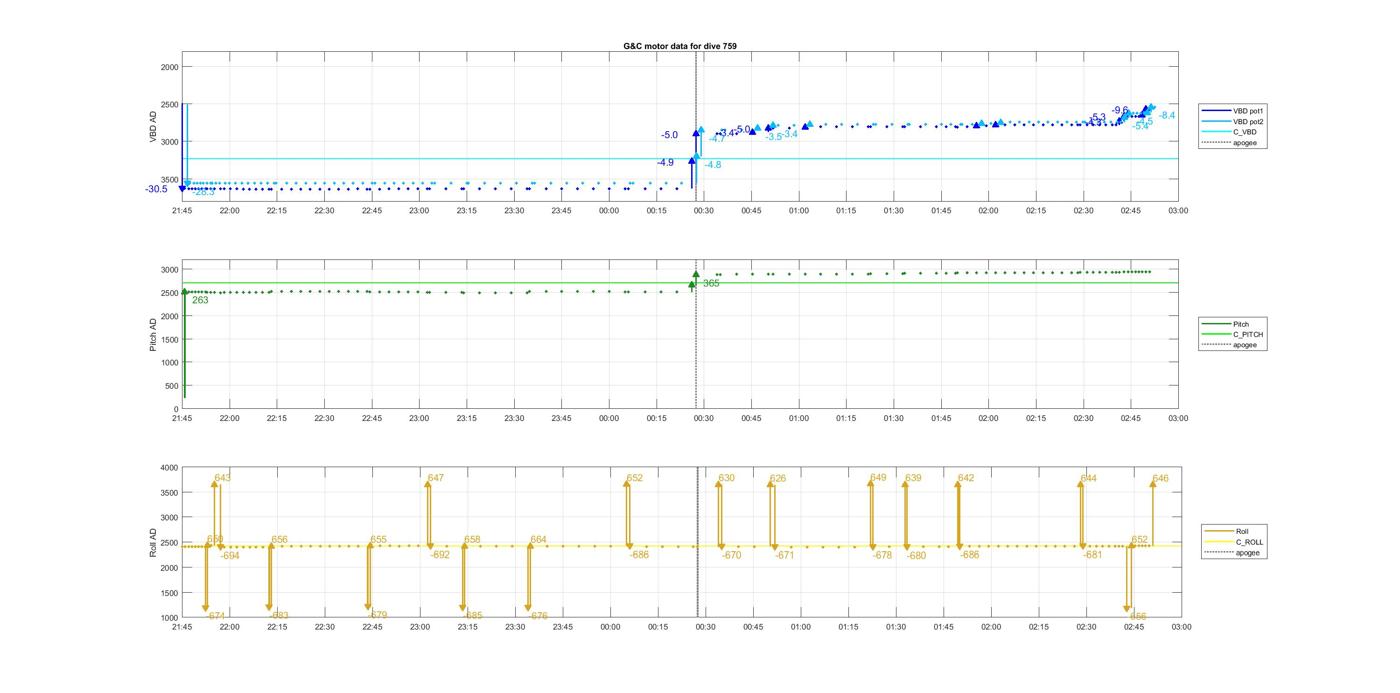Image resolution: width=1400 pixels, height=693 pixels.
Task: Click the "626" roll data label
Action: [x=778, y=478]
